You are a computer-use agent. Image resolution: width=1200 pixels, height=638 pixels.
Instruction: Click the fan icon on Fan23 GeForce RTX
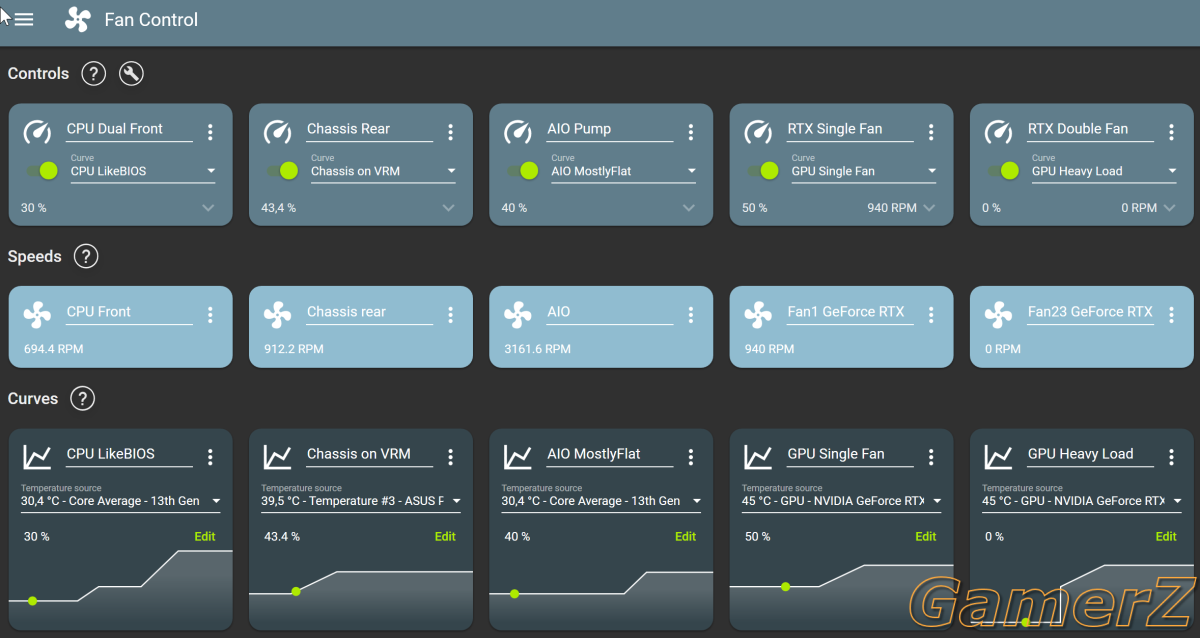point(998,315)
